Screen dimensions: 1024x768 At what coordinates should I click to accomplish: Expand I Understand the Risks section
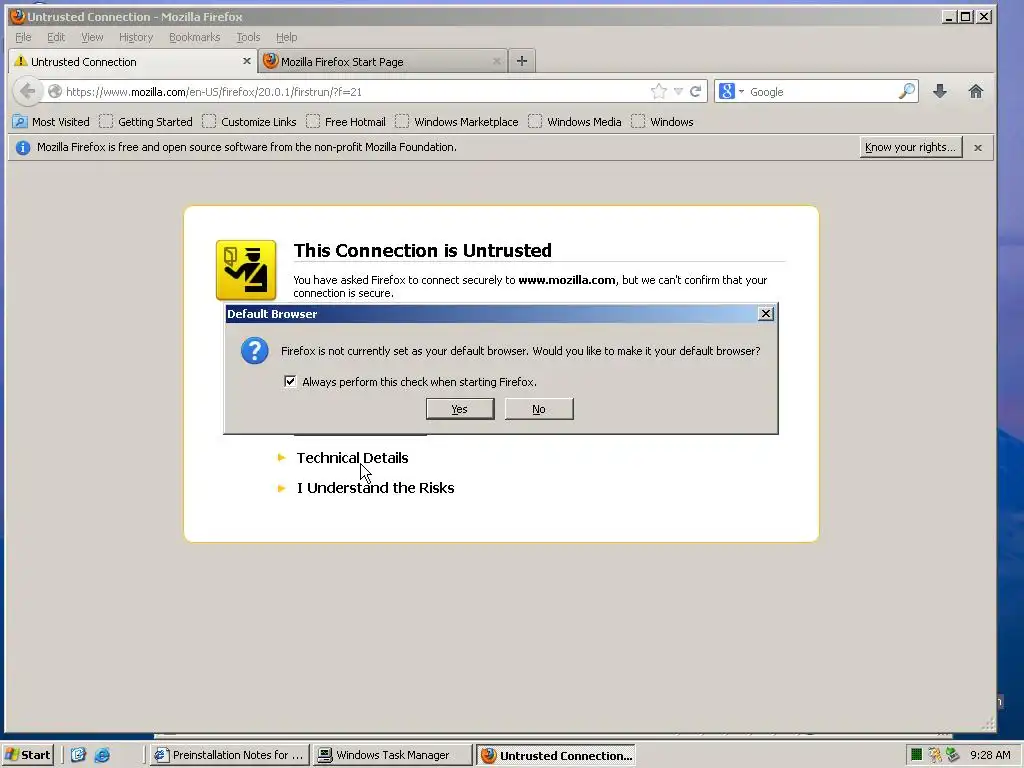point(375,488)
